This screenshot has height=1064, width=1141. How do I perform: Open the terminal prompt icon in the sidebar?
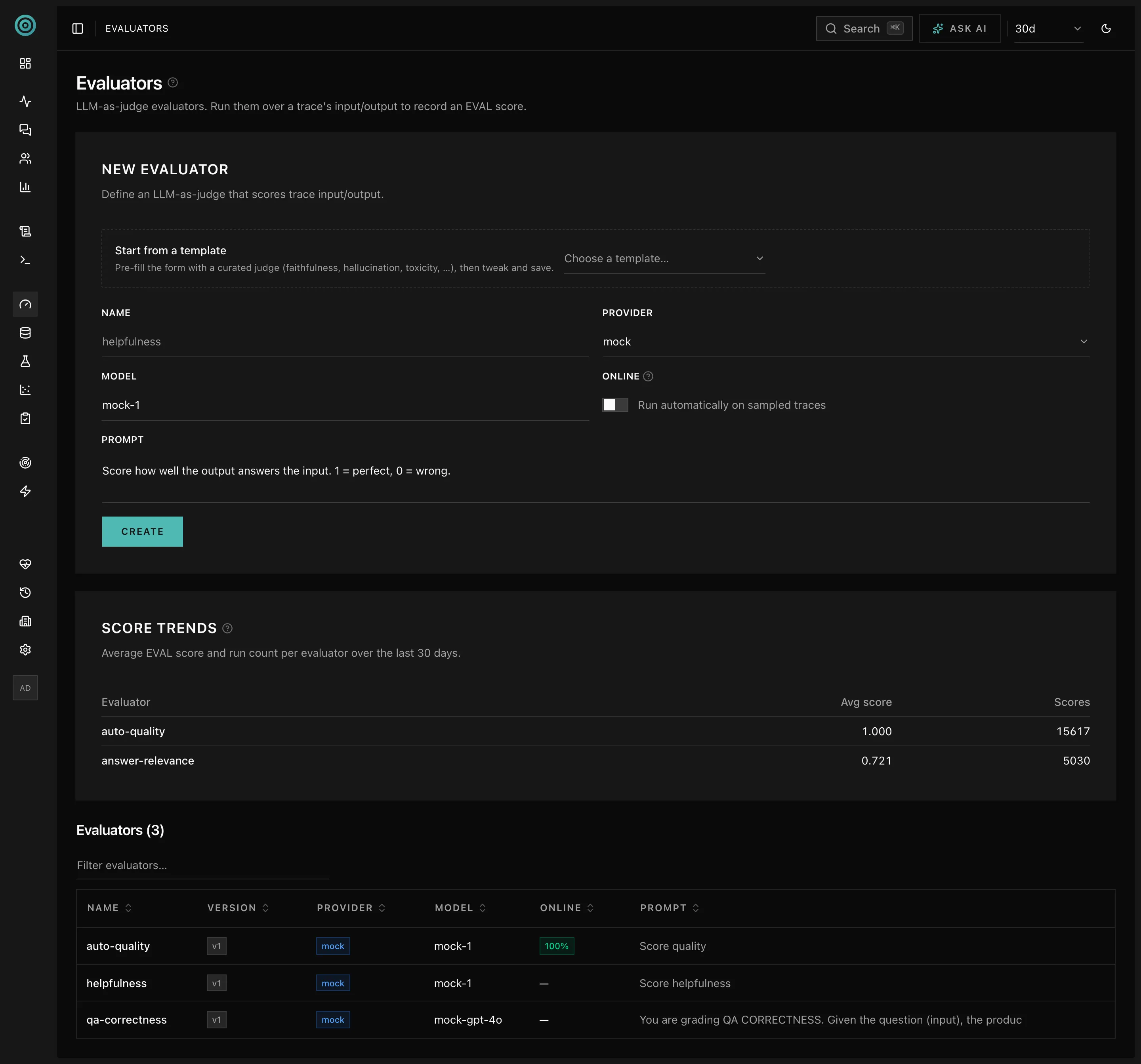[x=25, y=260]
